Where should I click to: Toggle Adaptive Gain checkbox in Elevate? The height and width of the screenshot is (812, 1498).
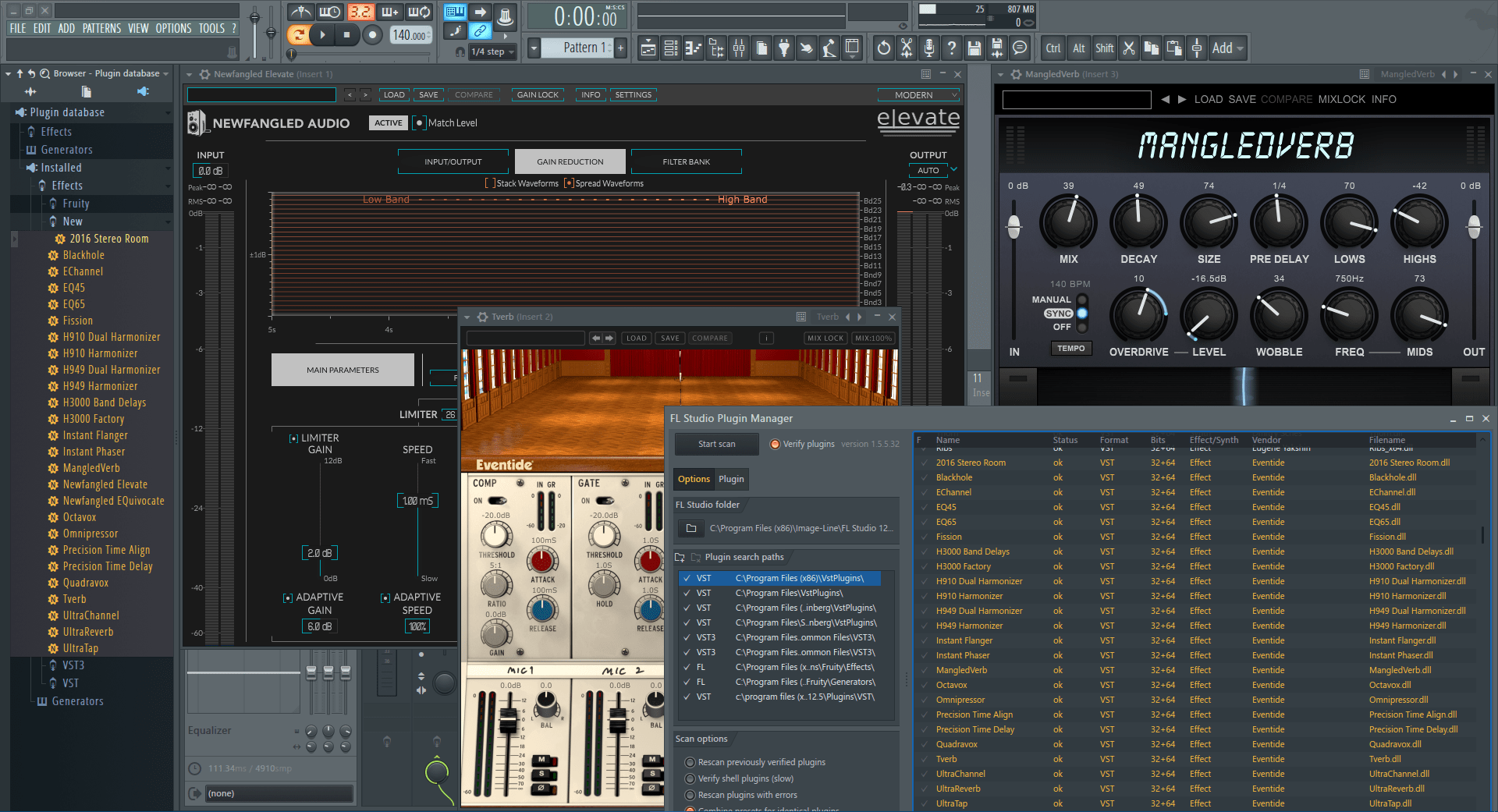288,597
